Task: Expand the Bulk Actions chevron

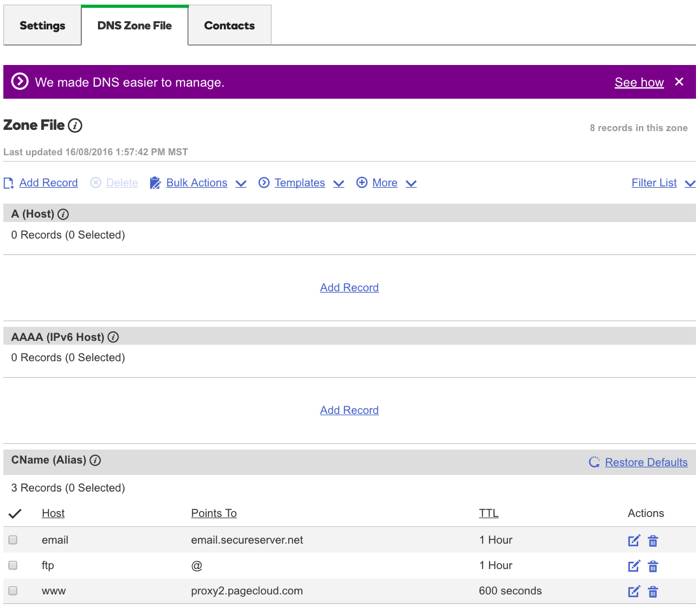Action: [241, 183]
